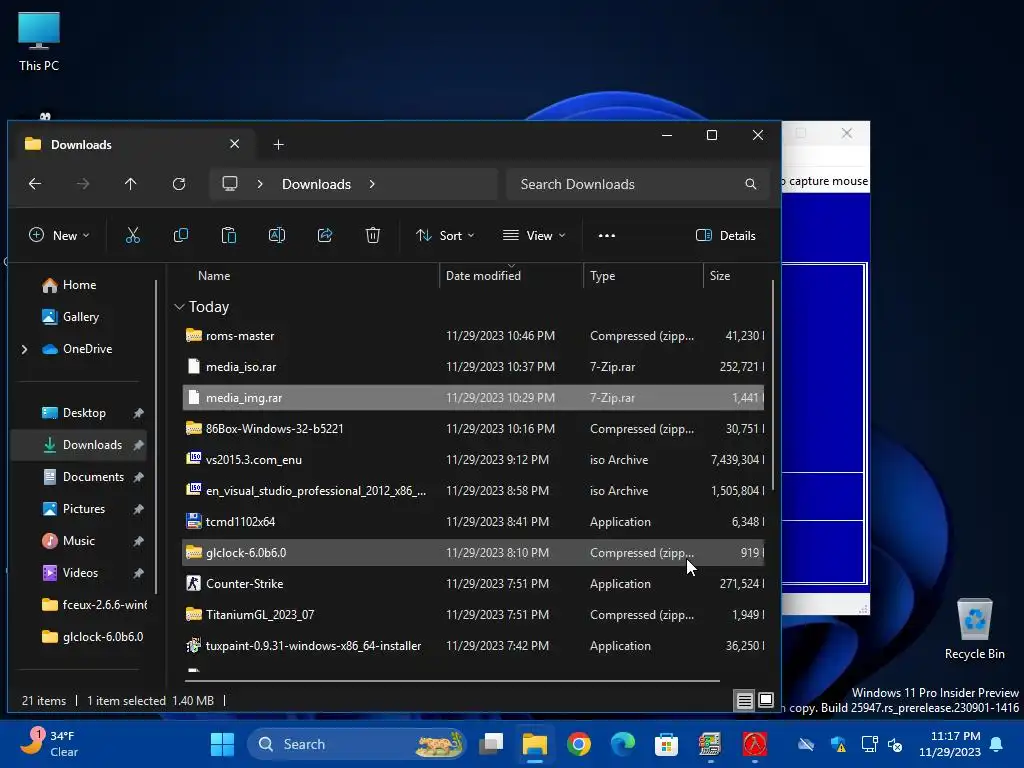The height and width of the screenshot is (768, 1024).
Task: Click the search magnifier icon in Explorer
Action: point(751,184)
